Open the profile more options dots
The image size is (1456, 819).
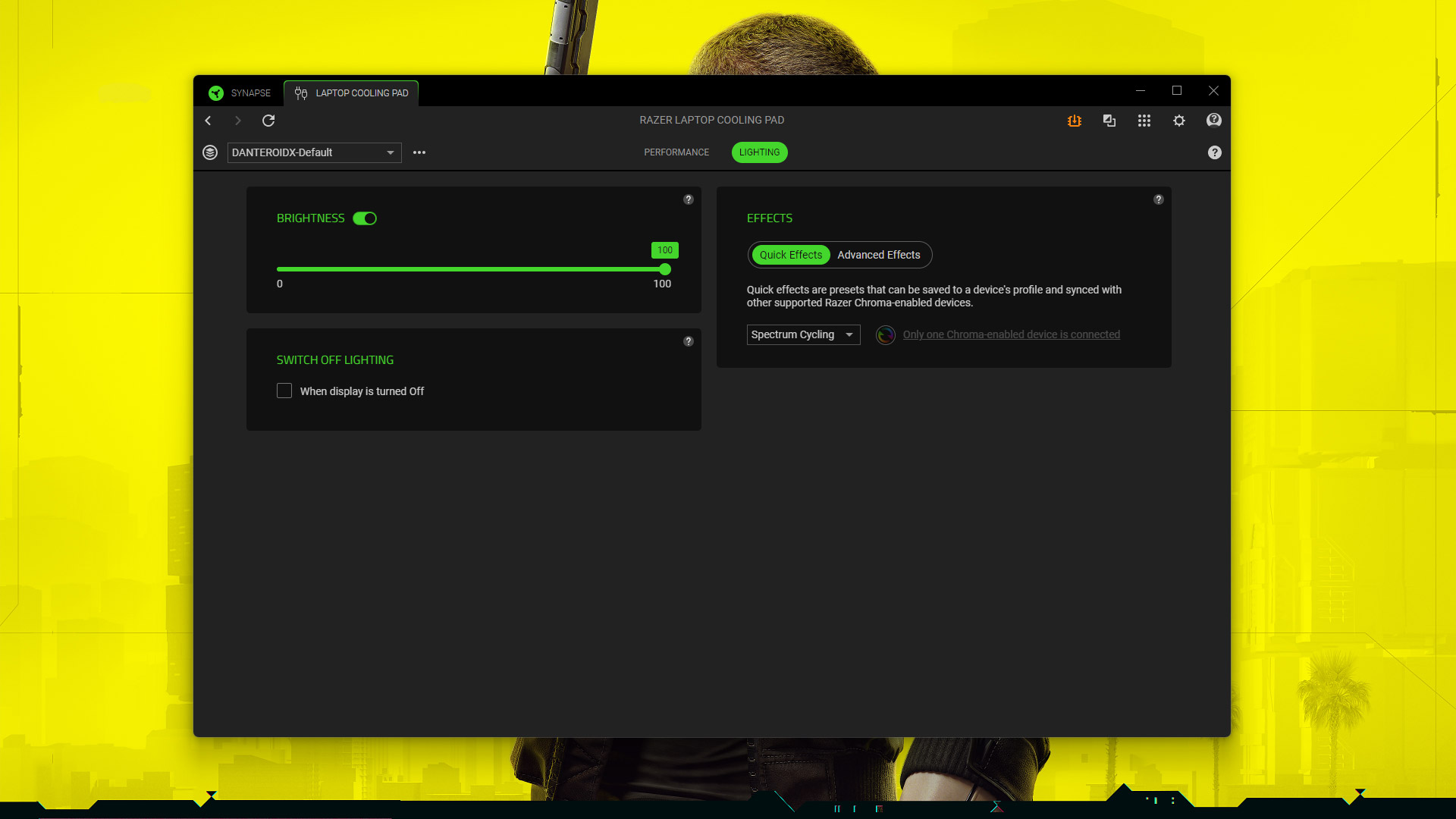pos(419,152)
